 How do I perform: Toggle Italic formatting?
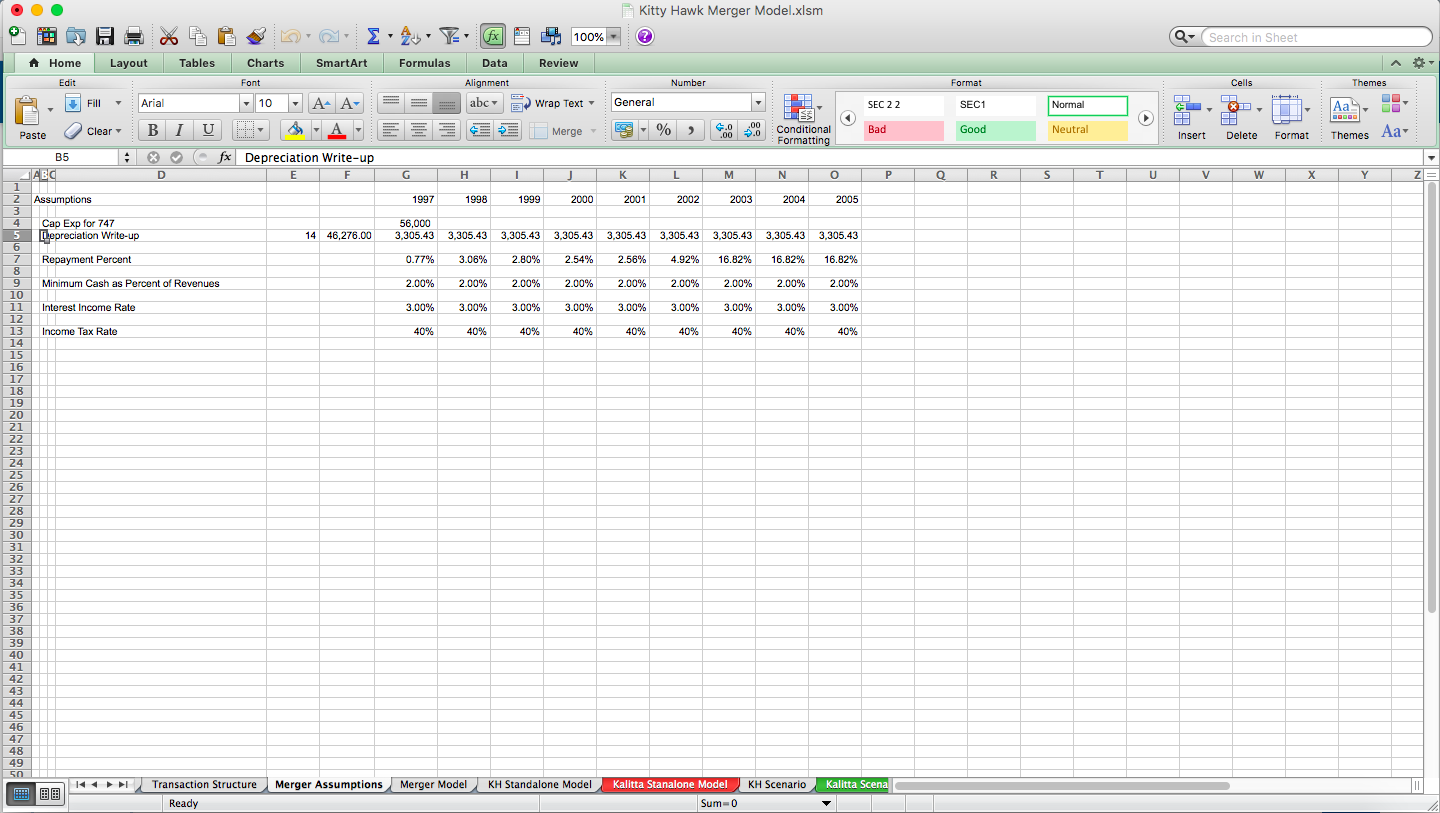coord(180,130)
